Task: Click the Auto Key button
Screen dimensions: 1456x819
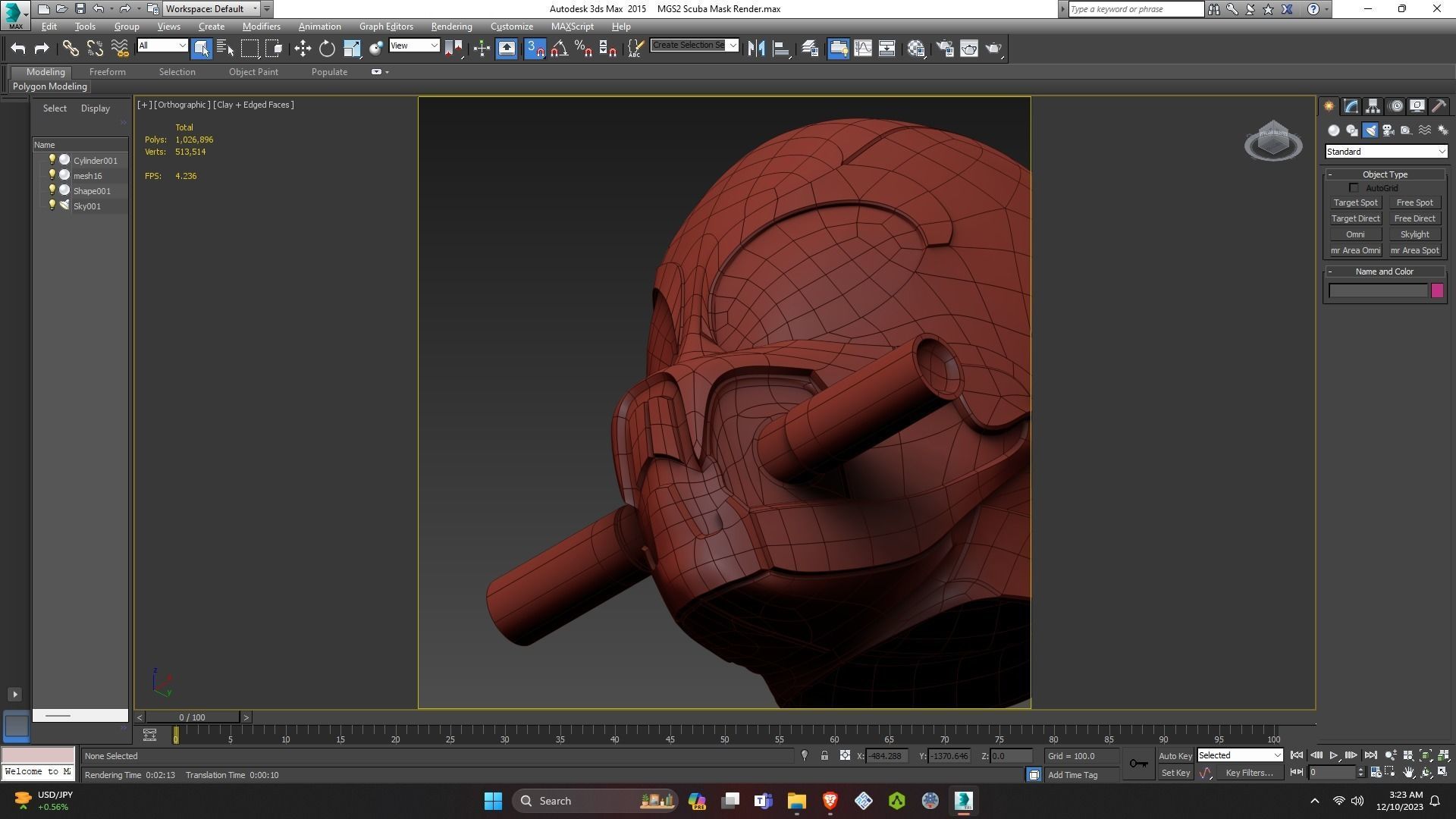Action: (1175, 756)
